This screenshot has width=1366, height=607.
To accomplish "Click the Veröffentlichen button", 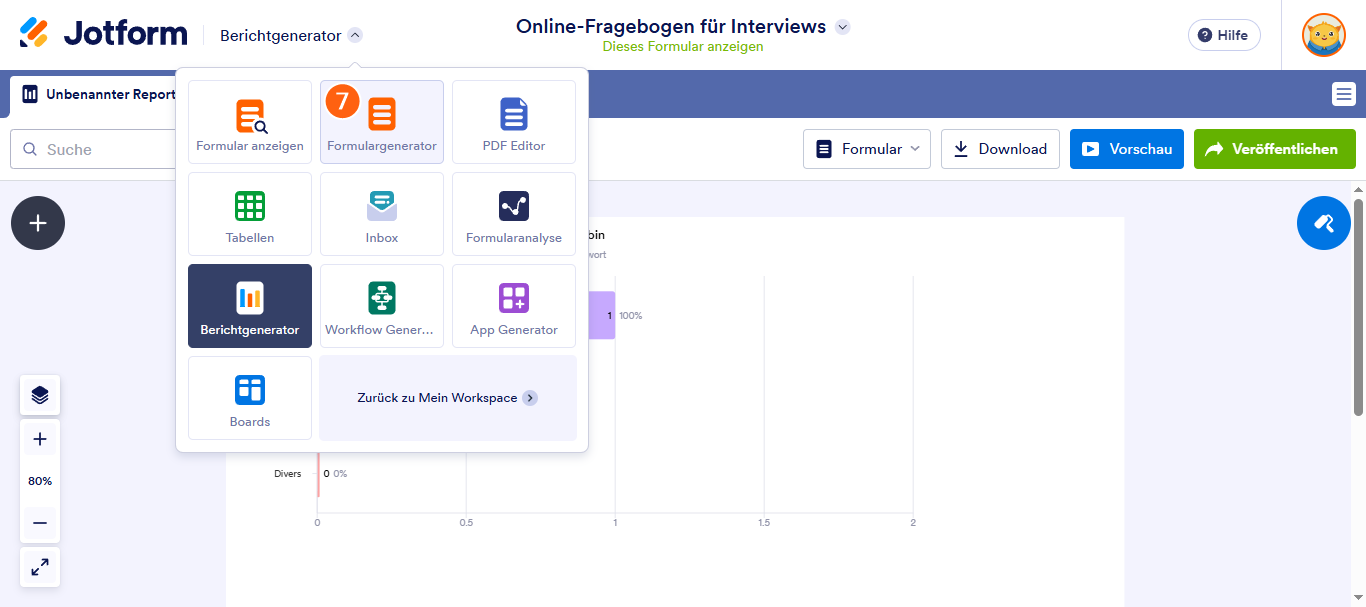I will [1275, 149].
